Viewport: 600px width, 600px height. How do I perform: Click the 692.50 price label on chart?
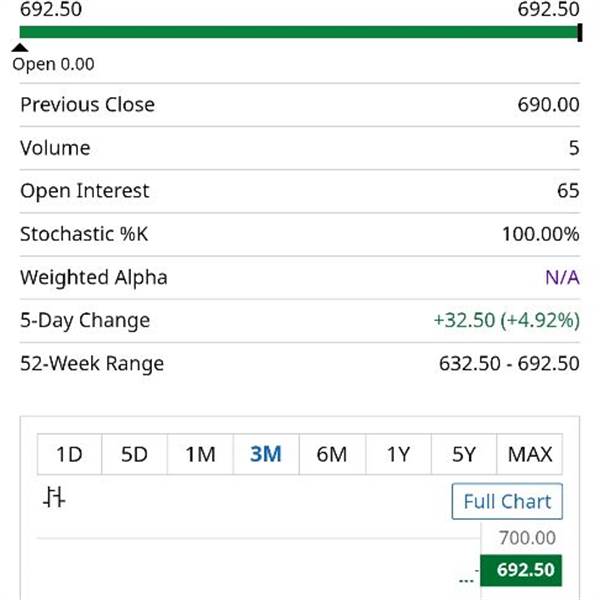tap(521, 570)
